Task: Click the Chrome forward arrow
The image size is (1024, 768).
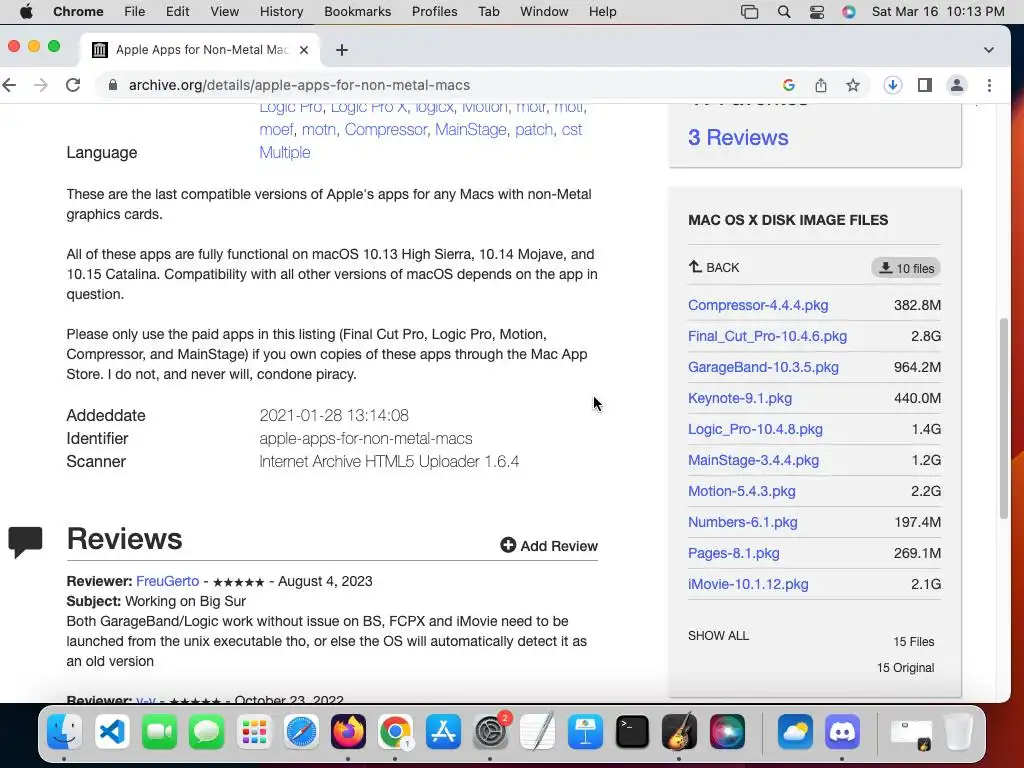Action: [40, 85]
